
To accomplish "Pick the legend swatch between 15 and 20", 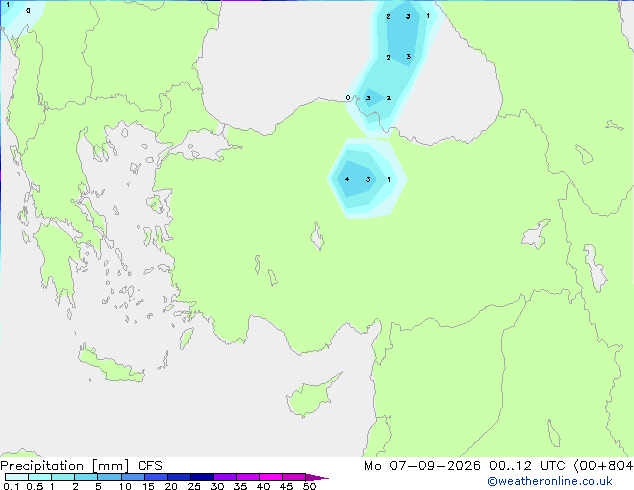I will [x=156, y=477].
